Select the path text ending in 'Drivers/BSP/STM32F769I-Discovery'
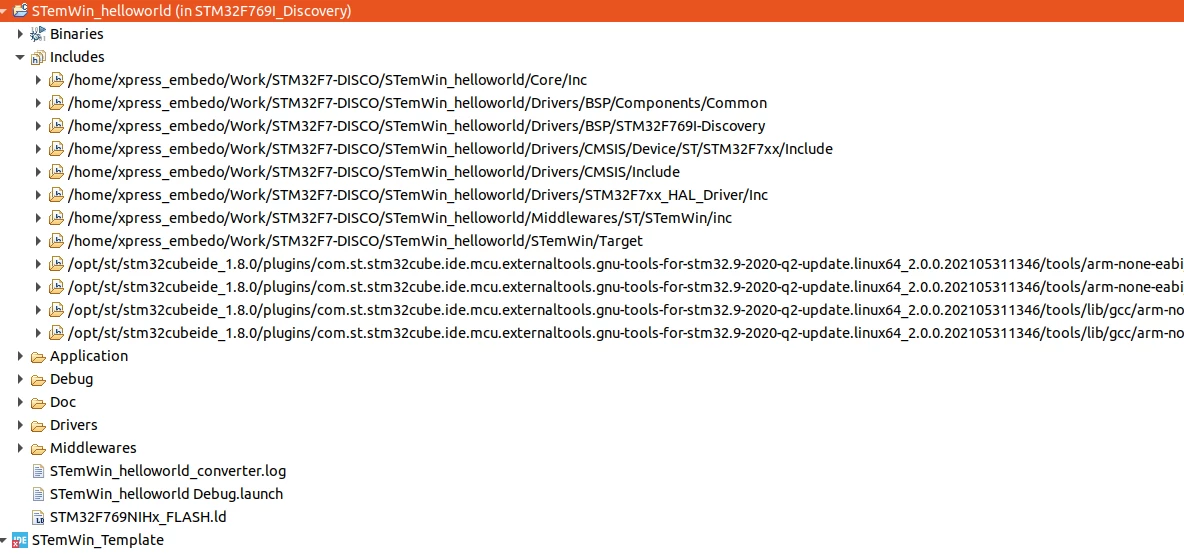Image resolution: width=1184 pixels, height=554 pixels. 417,126
